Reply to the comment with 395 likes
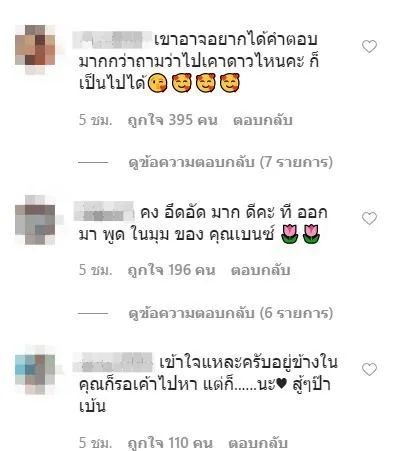411x451 pixels. tap(263, 120)
